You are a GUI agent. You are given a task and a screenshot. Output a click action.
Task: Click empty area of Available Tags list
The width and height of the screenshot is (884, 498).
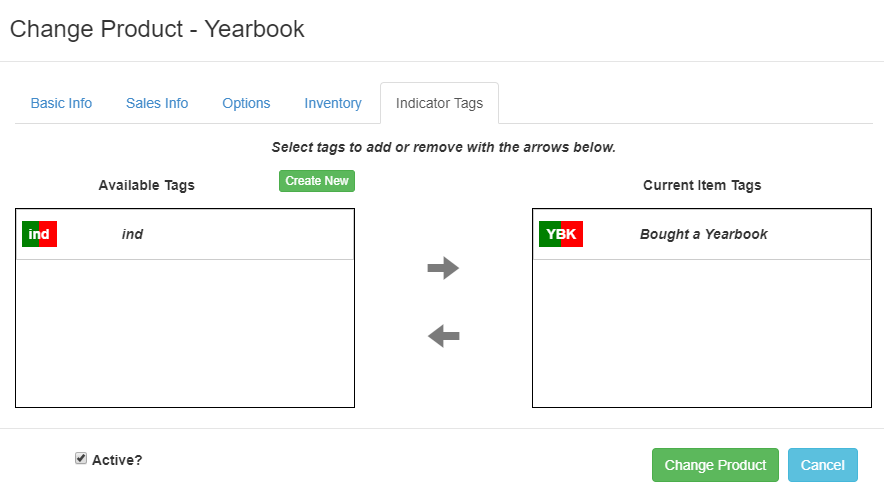(185, 333)
